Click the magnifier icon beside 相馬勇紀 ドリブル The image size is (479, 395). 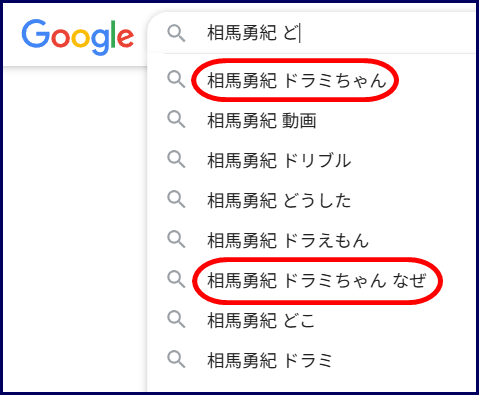176,160
